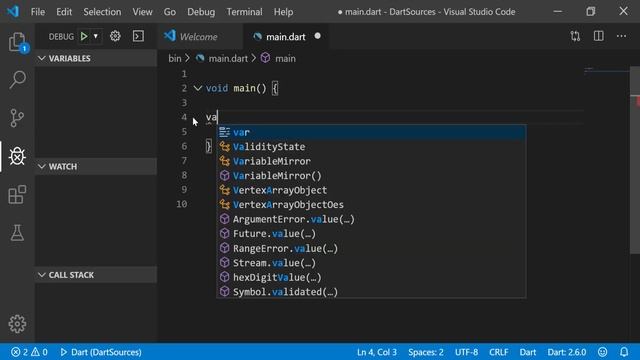640x360 pixels.
Task: Open the Extensions view icon
Action: (x=17, y=194)
